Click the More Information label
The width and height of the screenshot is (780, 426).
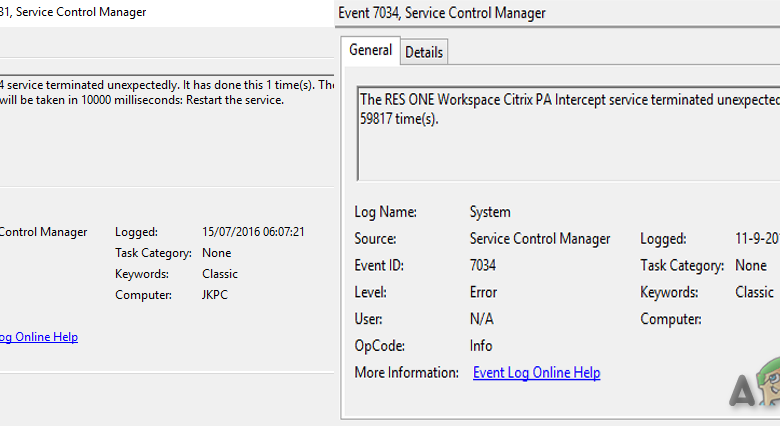(x=406, y=372)
